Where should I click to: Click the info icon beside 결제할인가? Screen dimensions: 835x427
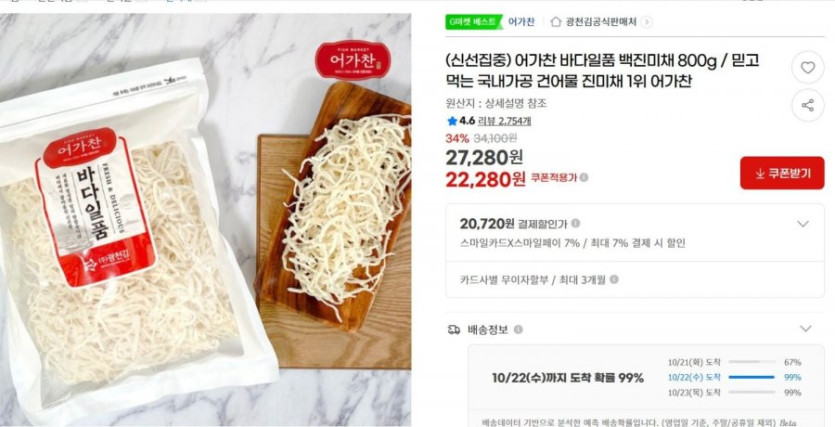[576, 224]
